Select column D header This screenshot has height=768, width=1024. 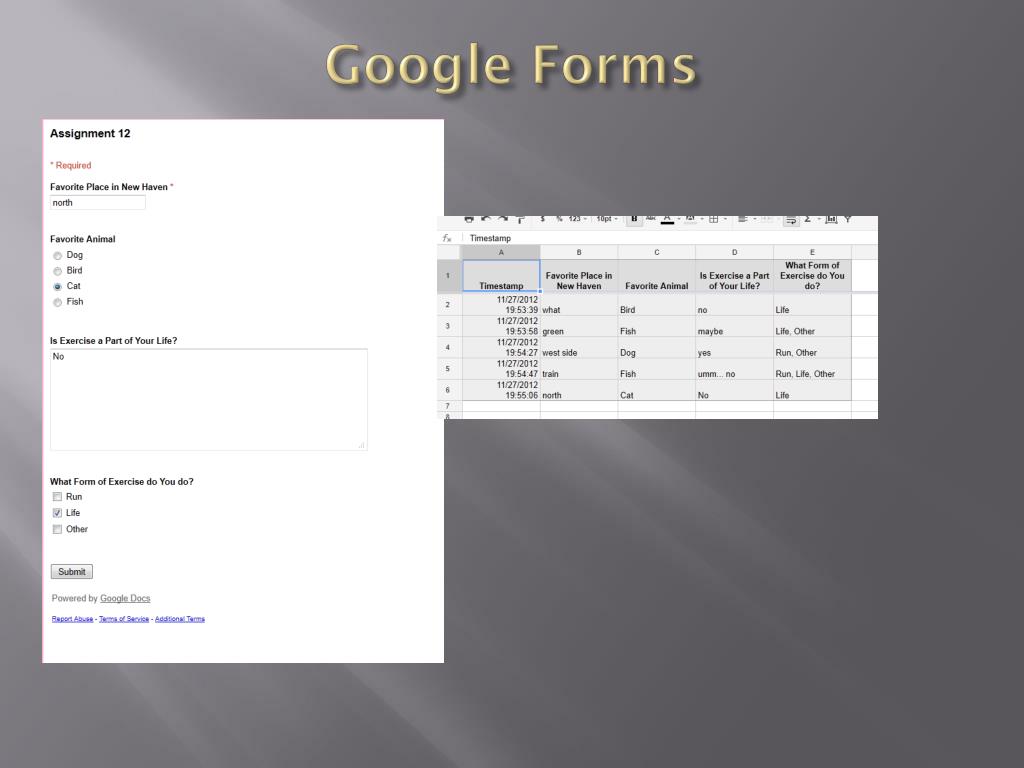click(734, 252)
